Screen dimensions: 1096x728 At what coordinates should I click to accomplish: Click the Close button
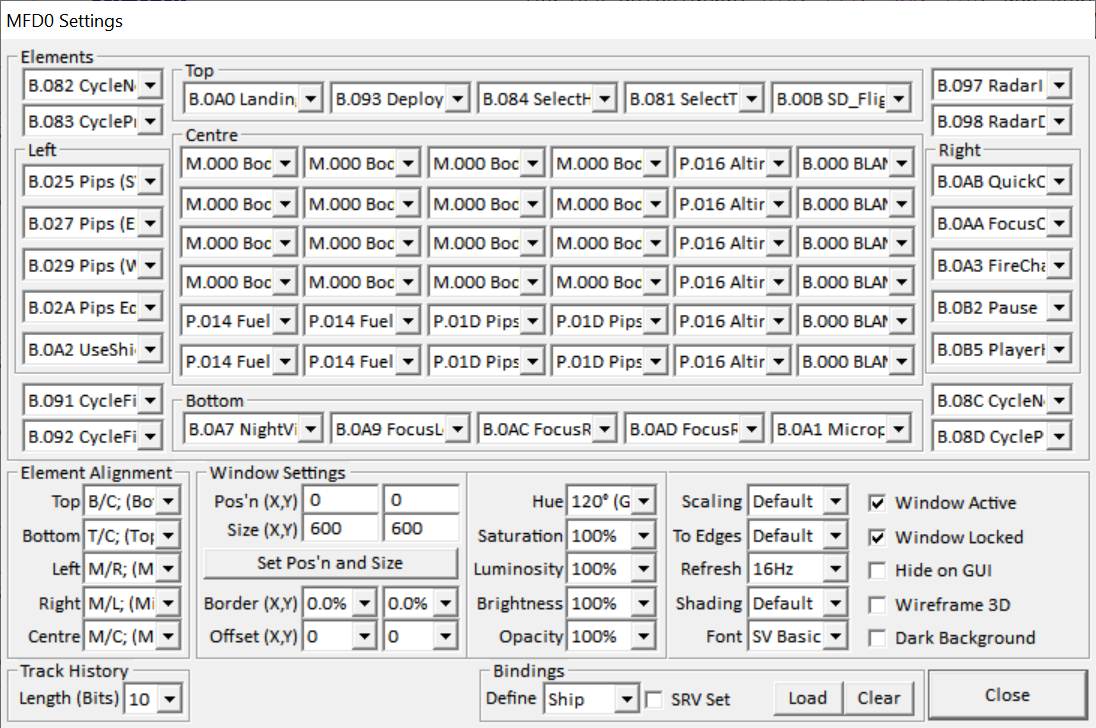point(1007,695)
